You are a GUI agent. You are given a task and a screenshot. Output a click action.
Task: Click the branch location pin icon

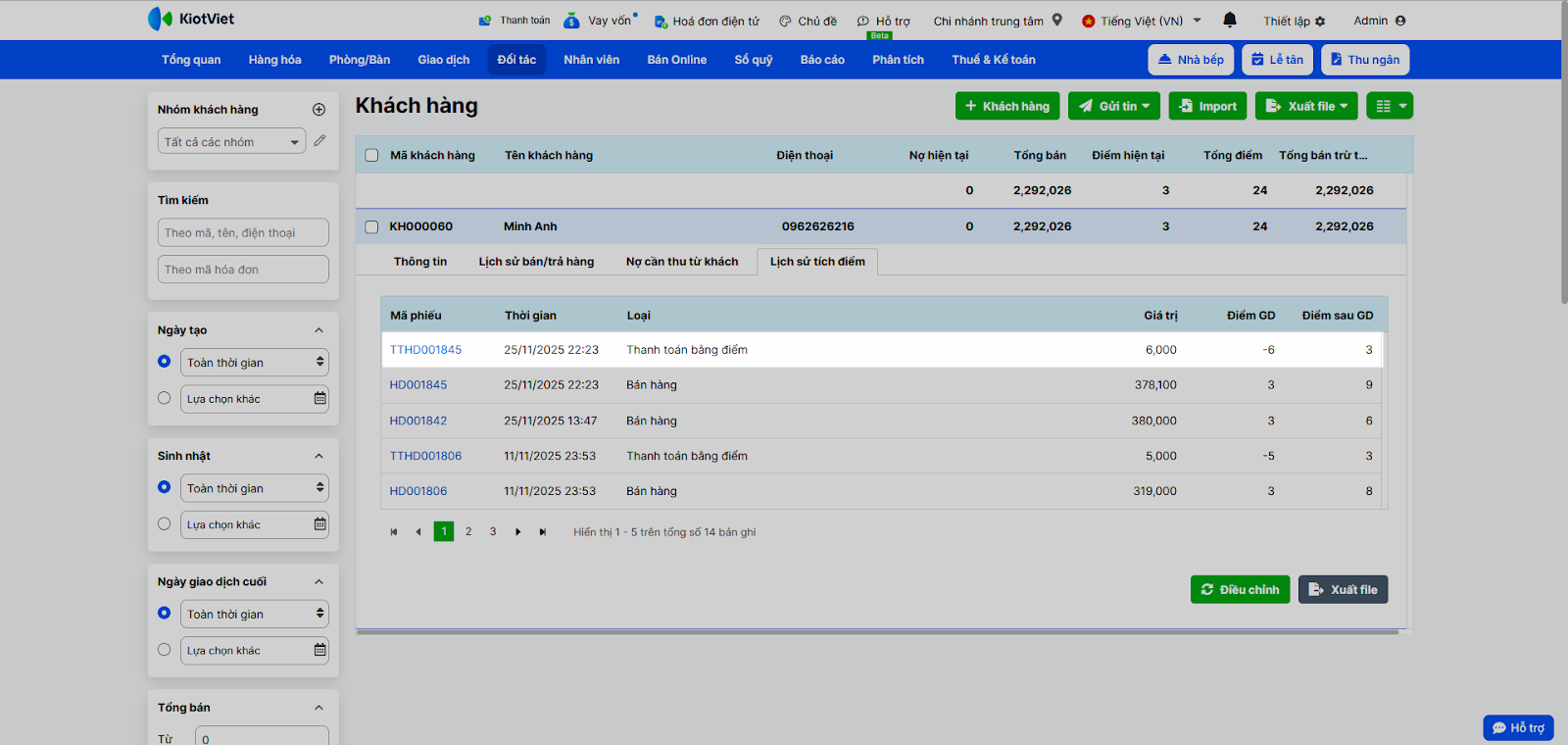1057,20
